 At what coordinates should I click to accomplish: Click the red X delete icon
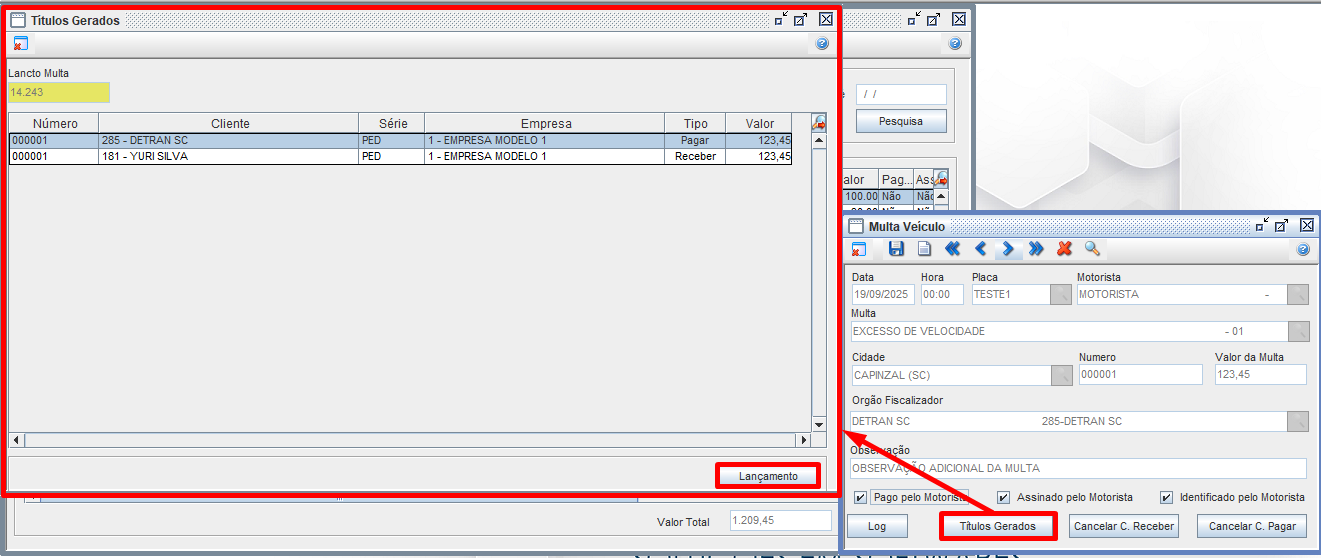[1064, 249]
